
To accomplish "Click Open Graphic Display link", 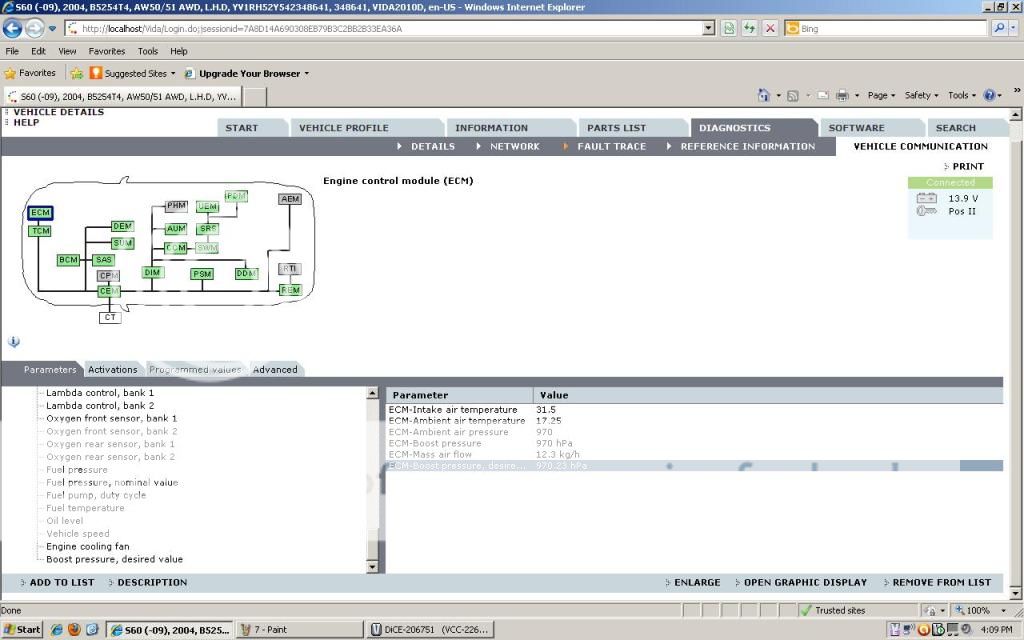I will 805,582.
